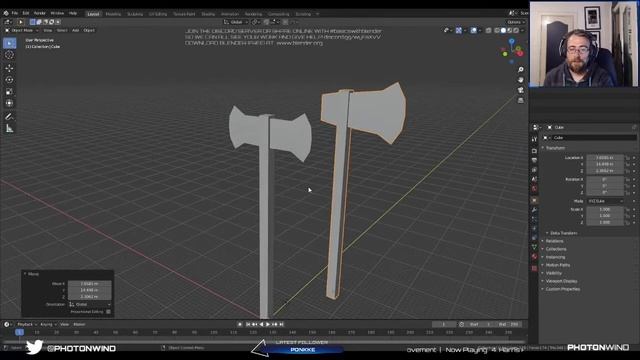Expand the Collections section
Viewport: 640px width, 360px height.
[556, 249]
